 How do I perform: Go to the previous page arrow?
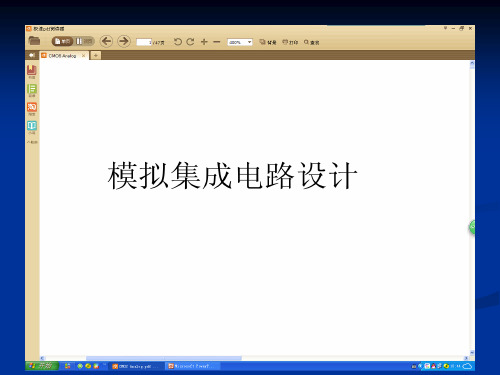tap(107, 41)
